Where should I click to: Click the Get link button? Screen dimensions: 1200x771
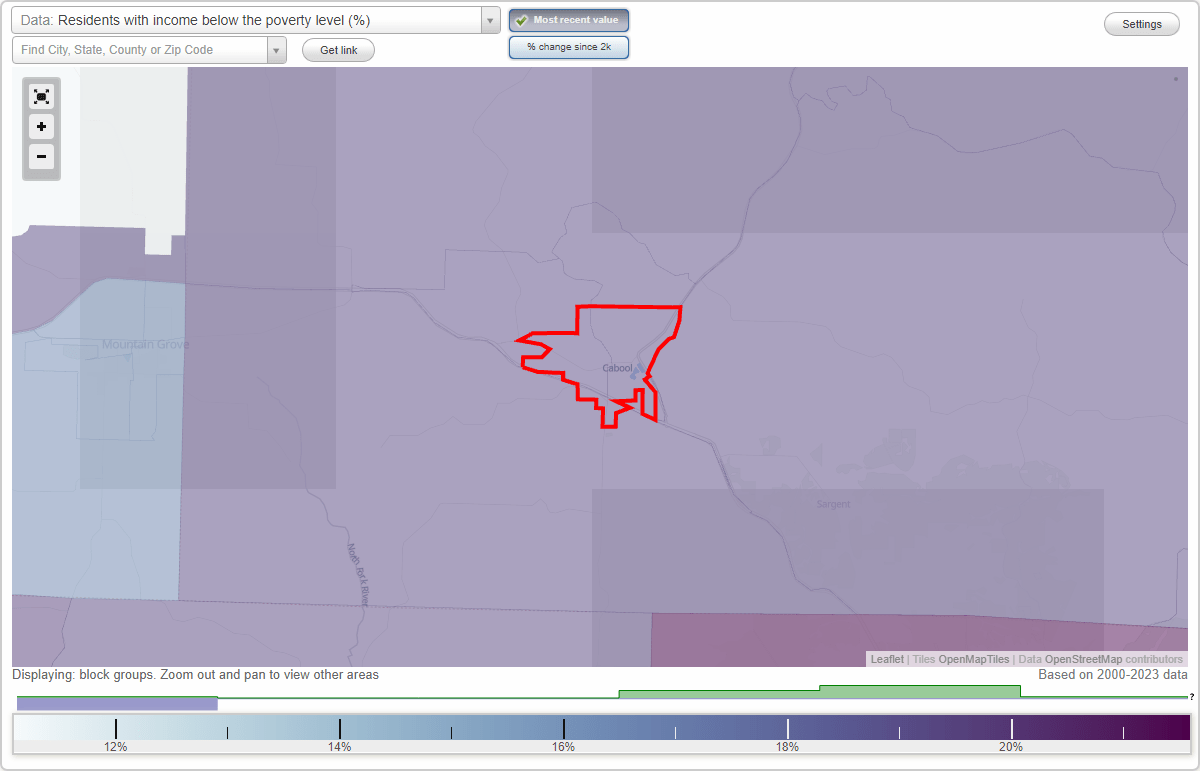pyautogui.click(x=338, y=50)
